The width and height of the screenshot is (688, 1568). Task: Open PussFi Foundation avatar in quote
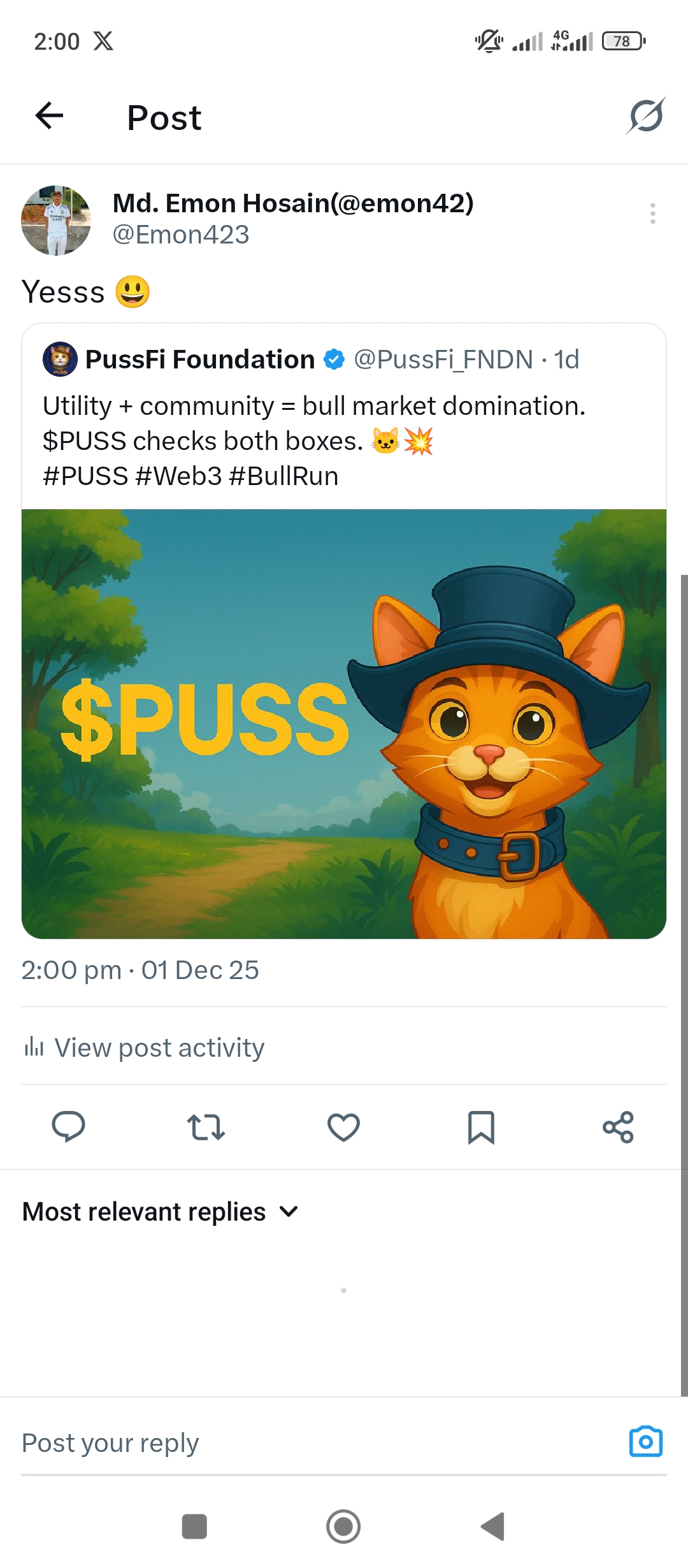(x=60, y=359)
